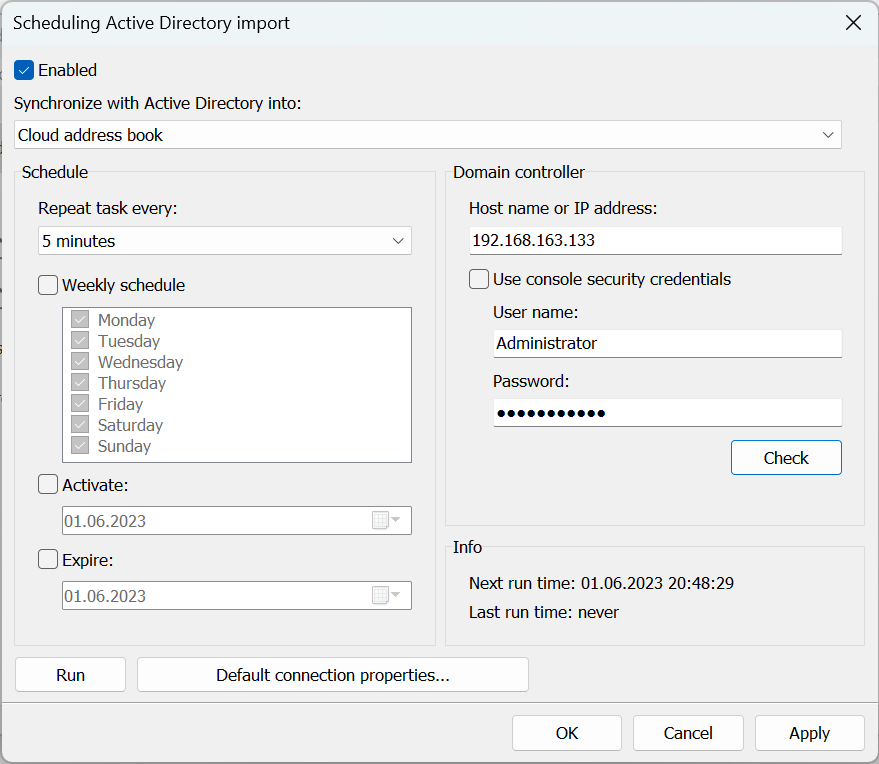Viewport: 879px width, 764px height.
Task: Click the Cancel button
Action: coord(688,733)
